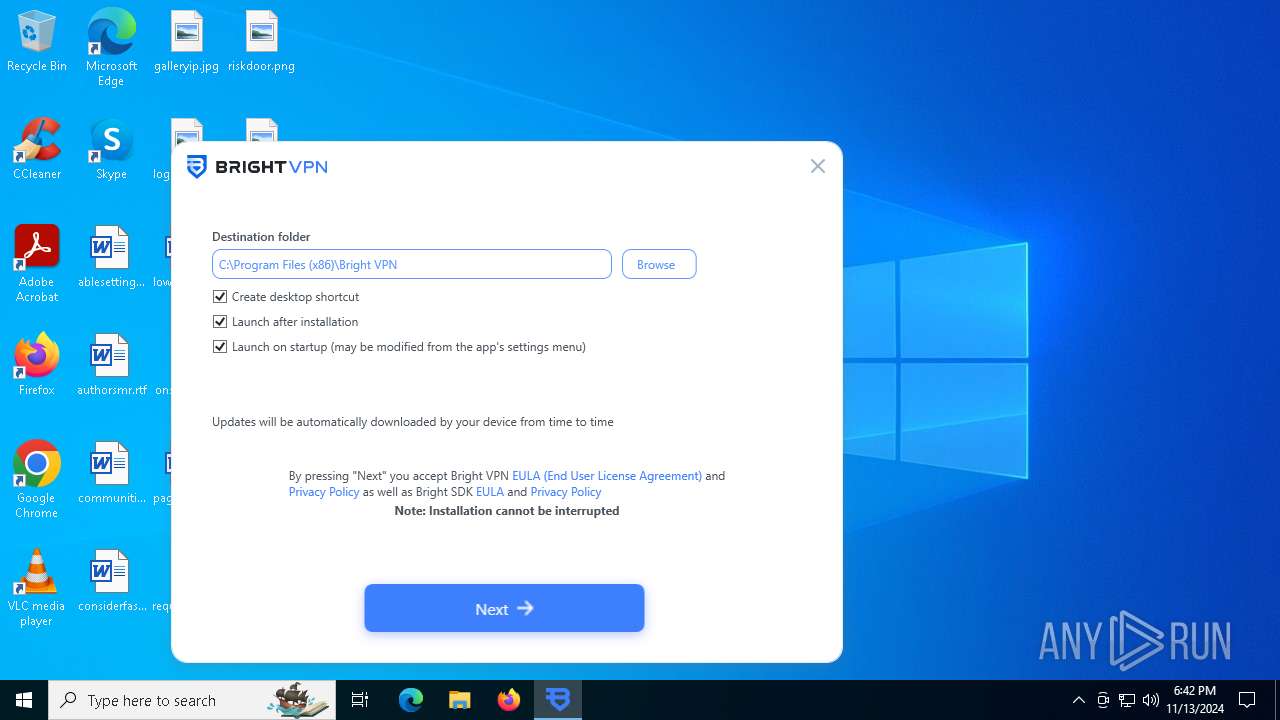
Task: Open network settings tray icon
Action: pos(1127,700)
